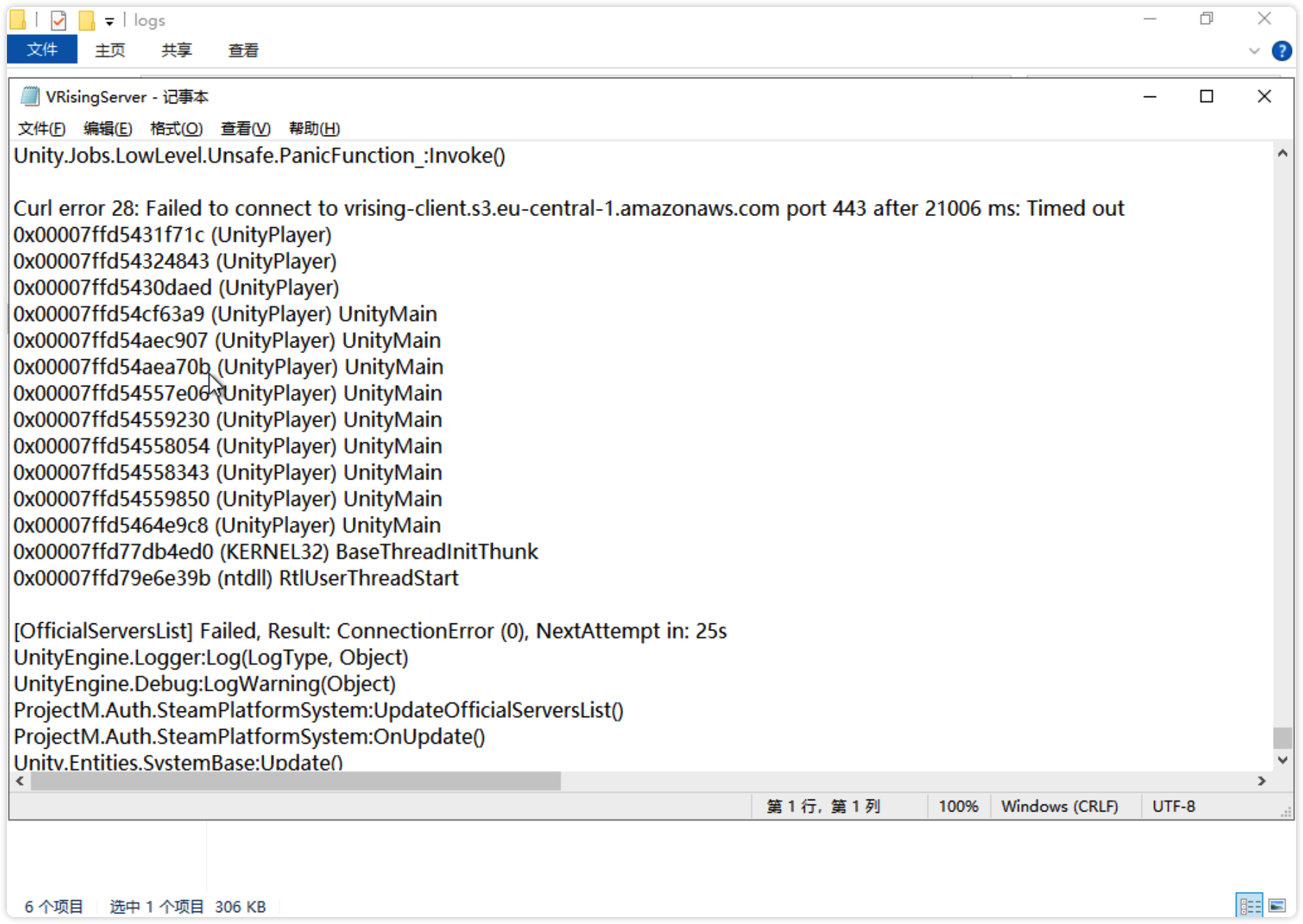The width and height of the screenshot is (1303, 924).
Task: Open Notepad's 帮助(H) menu
Action: [314, 129]
